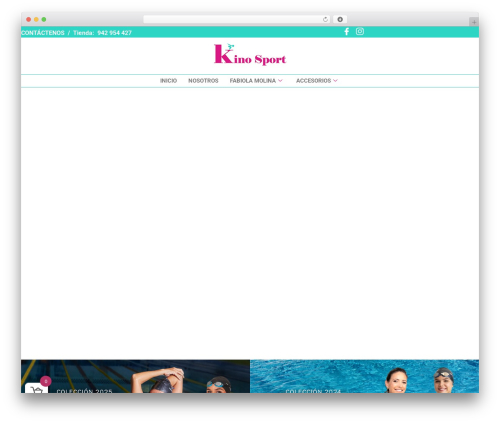Open the Accesorios menu item

(313, 81)
